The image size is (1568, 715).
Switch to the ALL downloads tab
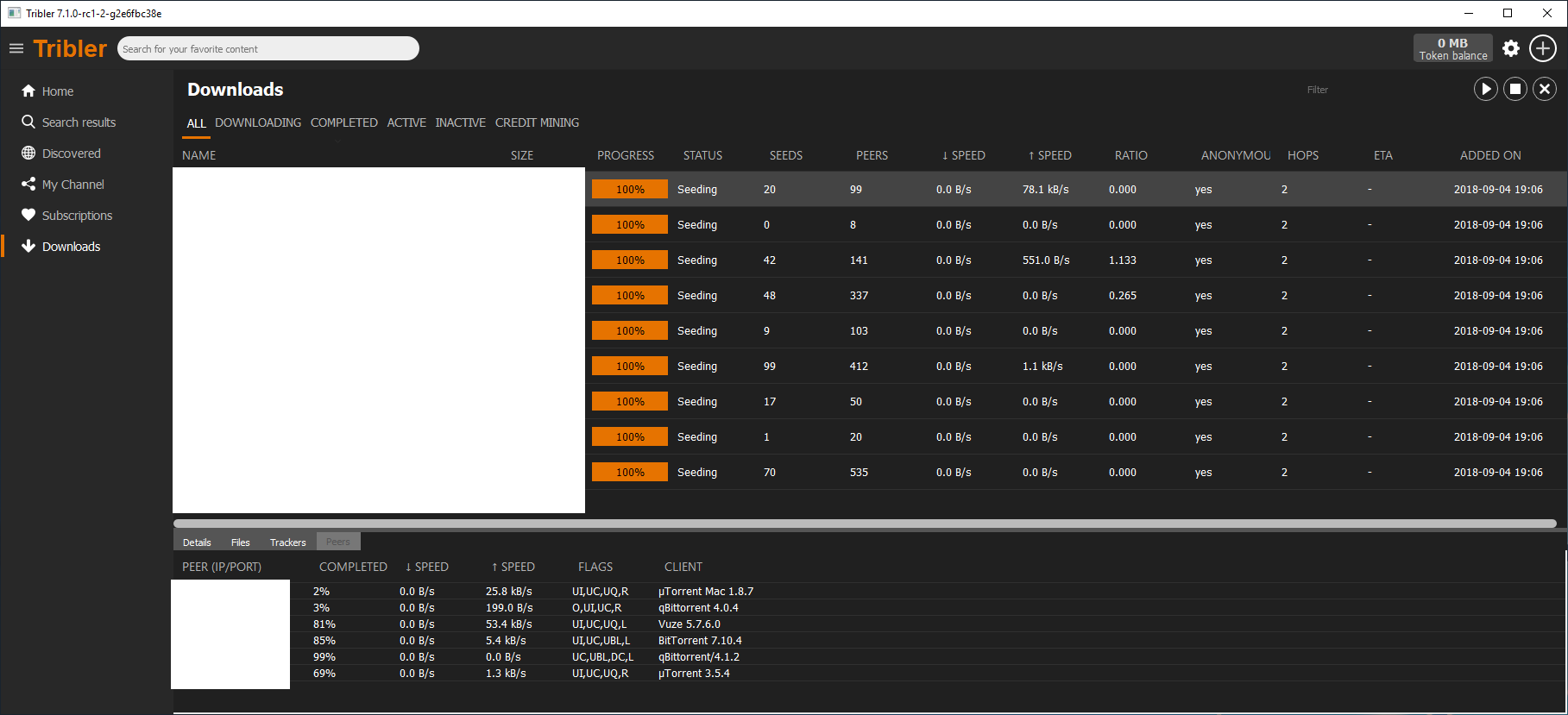pyautogui.click(x=197, y=123)
